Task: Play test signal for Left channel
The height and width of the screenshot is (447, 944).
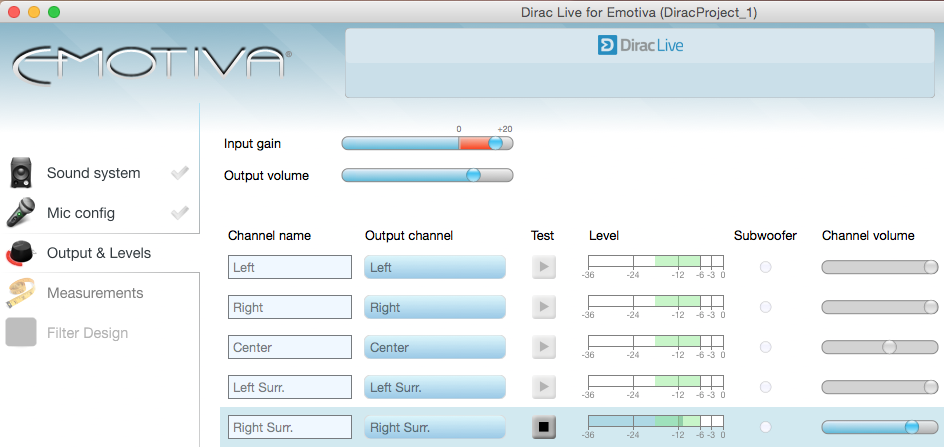Action: tap(544, 267)
